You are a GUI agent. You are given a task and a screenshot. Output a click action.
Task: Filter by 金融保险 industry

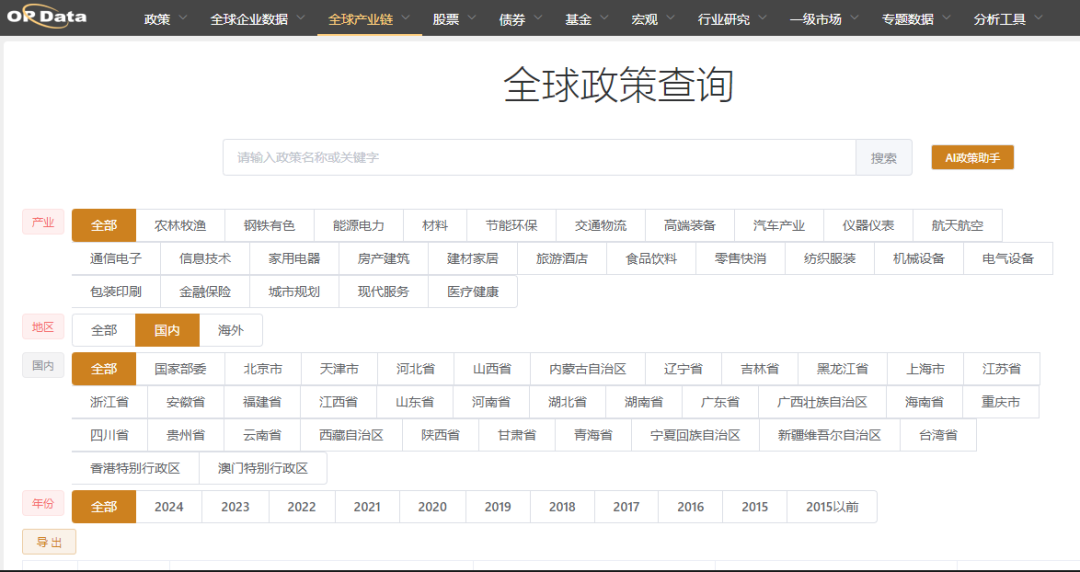pos(205,292)
